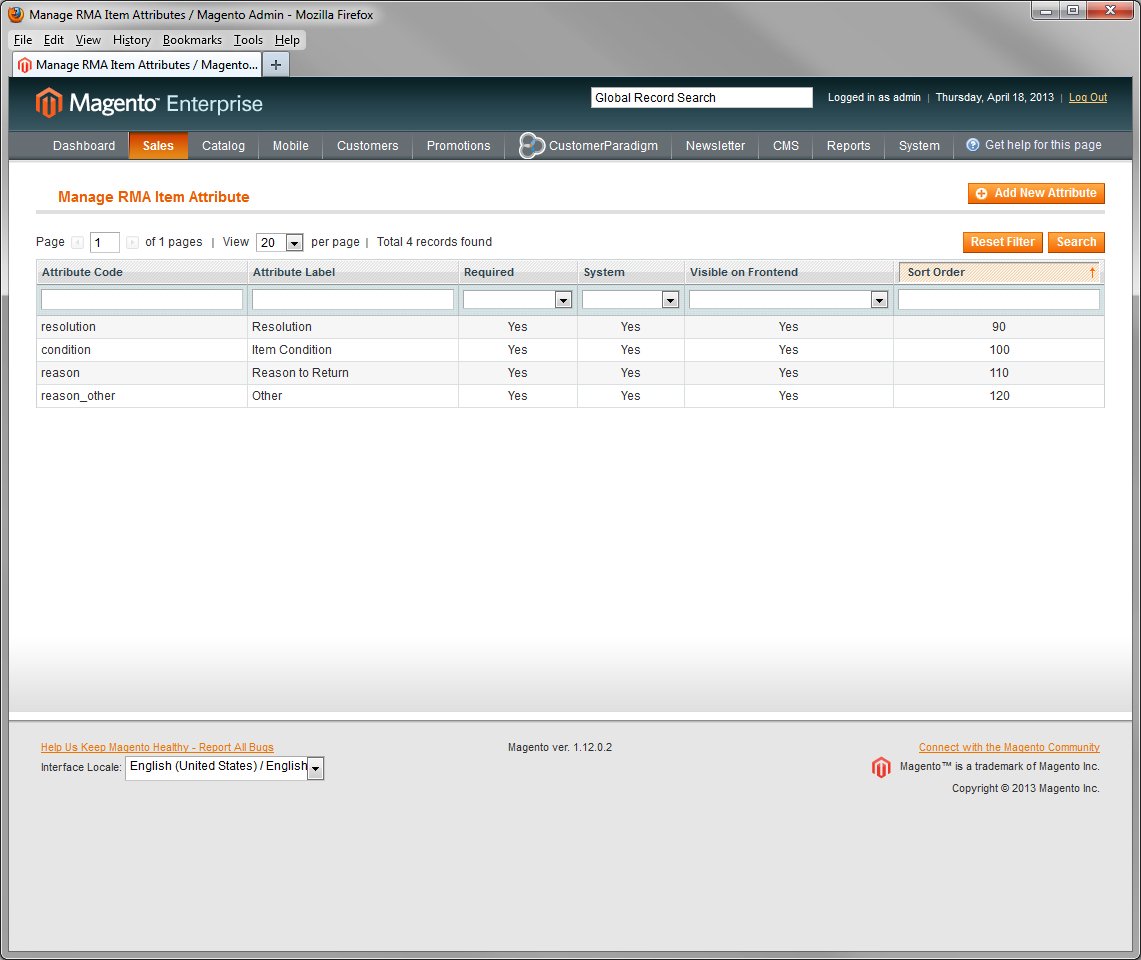Open the Catalog menu

point(223,146)
